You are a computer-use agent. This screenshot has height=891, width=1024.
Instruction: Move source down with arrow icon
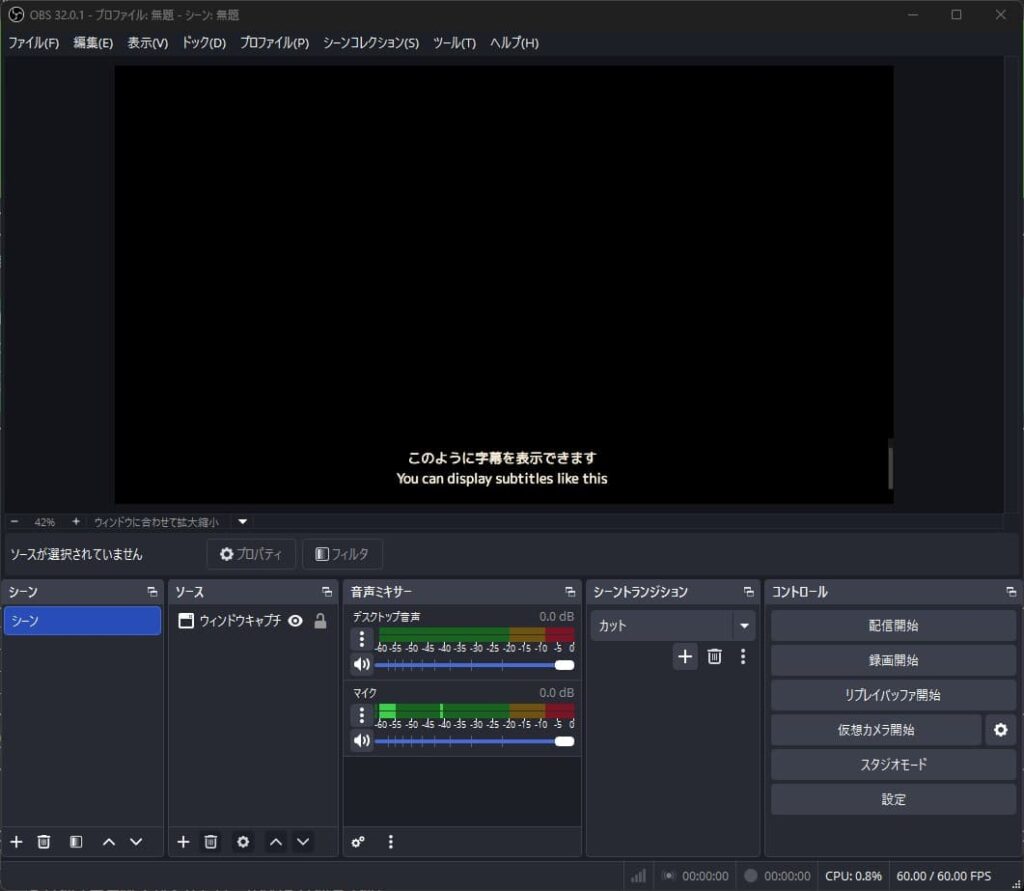tap(302, 842)
